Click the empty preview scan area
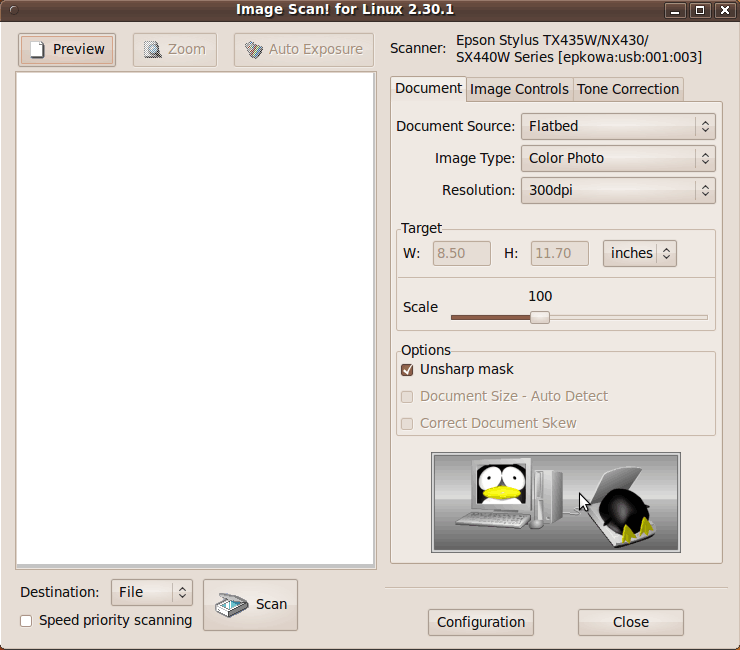740x650 pixels. (x=195, y=320)
